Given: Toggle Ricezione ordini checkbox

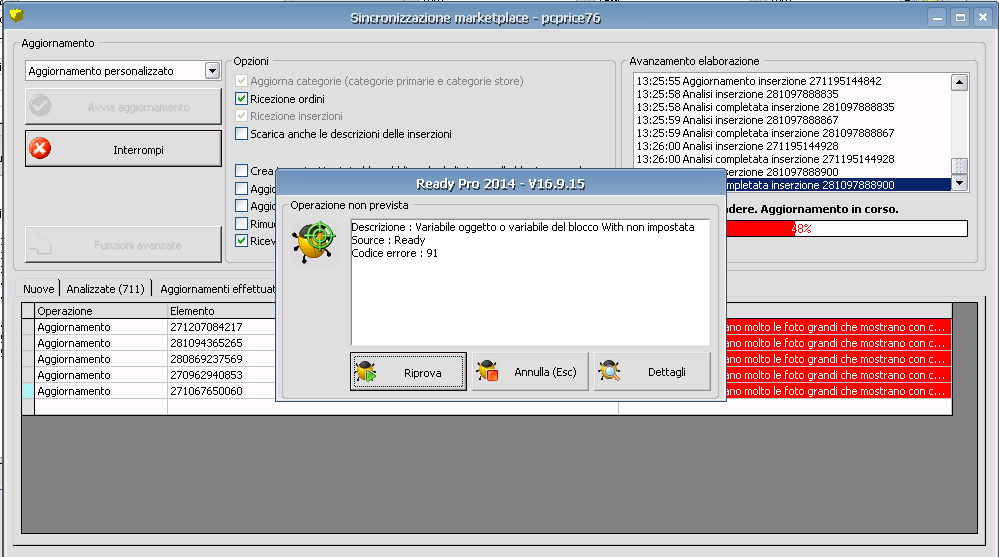Looking at the screenshot, I should tap(241, 99).
